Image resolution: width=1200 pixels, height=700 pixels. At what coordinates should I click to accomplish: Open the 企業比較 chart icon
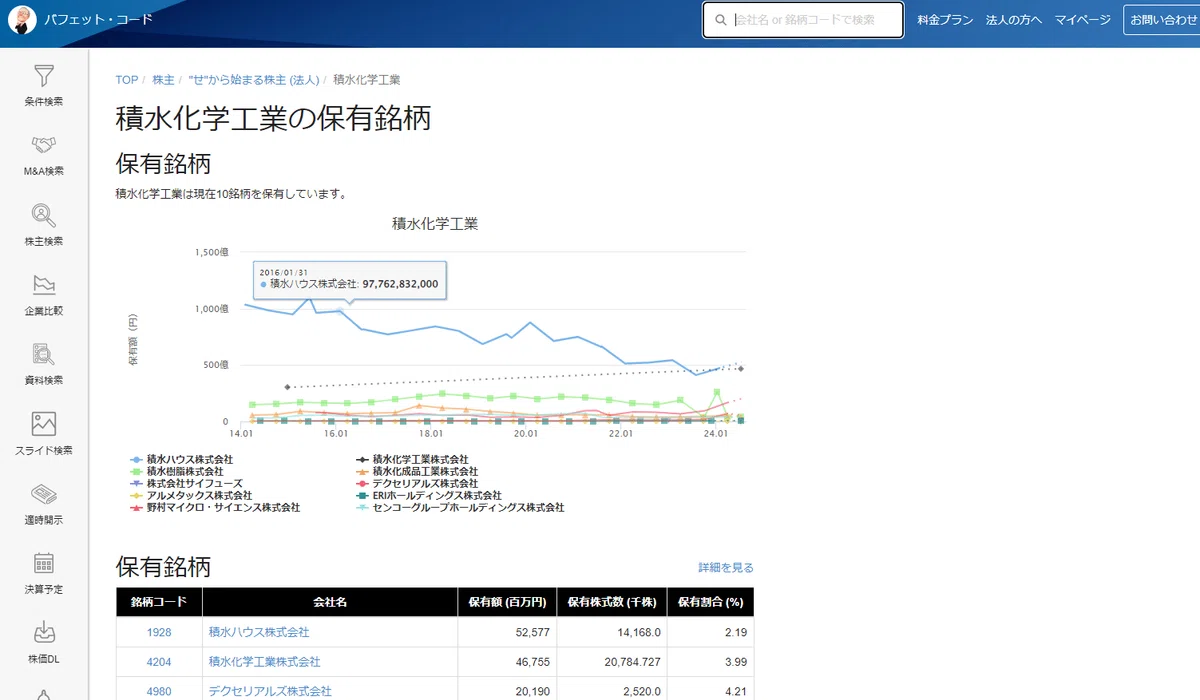44,285
